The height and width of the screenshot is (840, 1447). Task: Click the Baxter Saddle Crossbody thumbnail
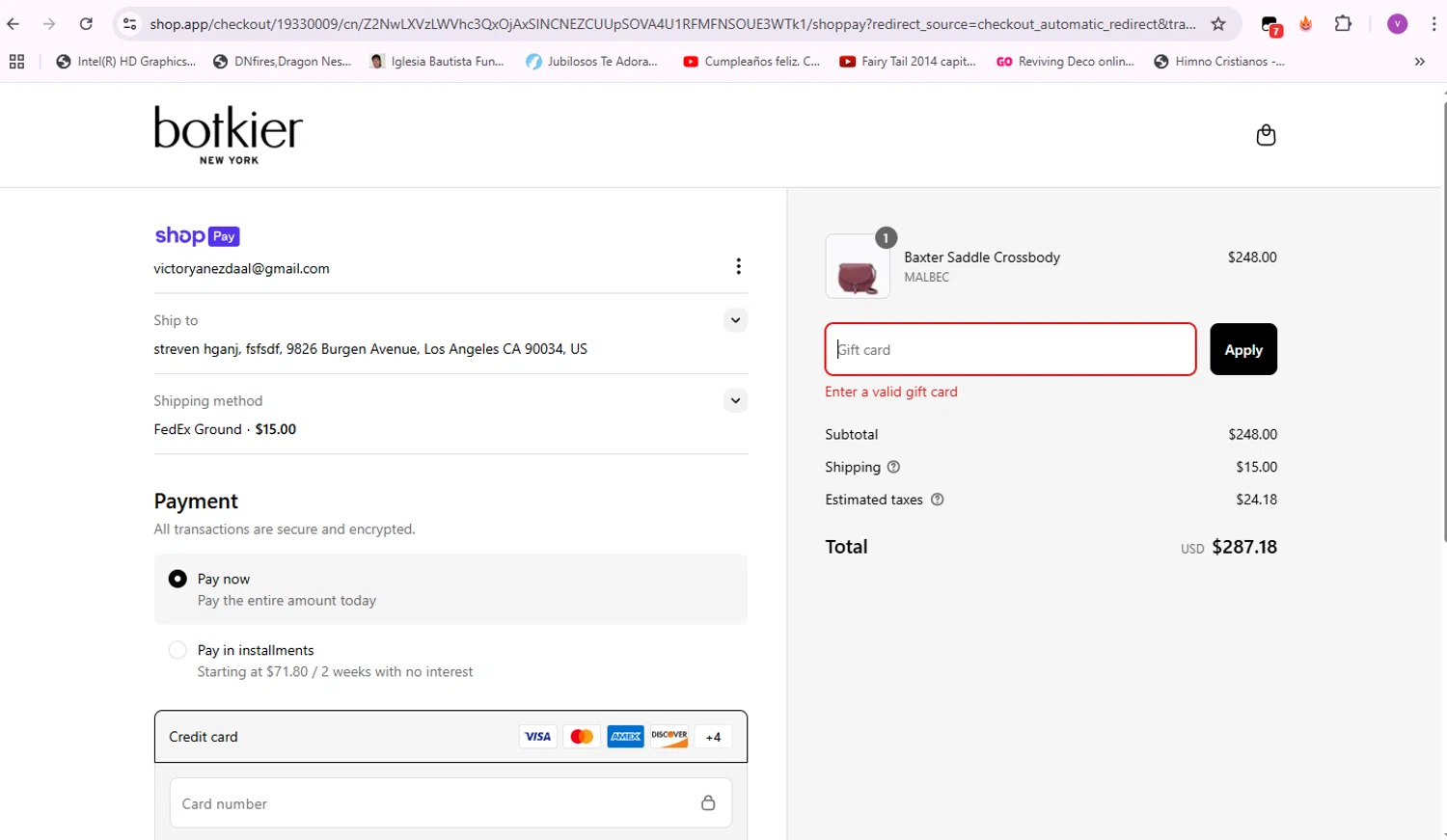(x=858, y=266)
